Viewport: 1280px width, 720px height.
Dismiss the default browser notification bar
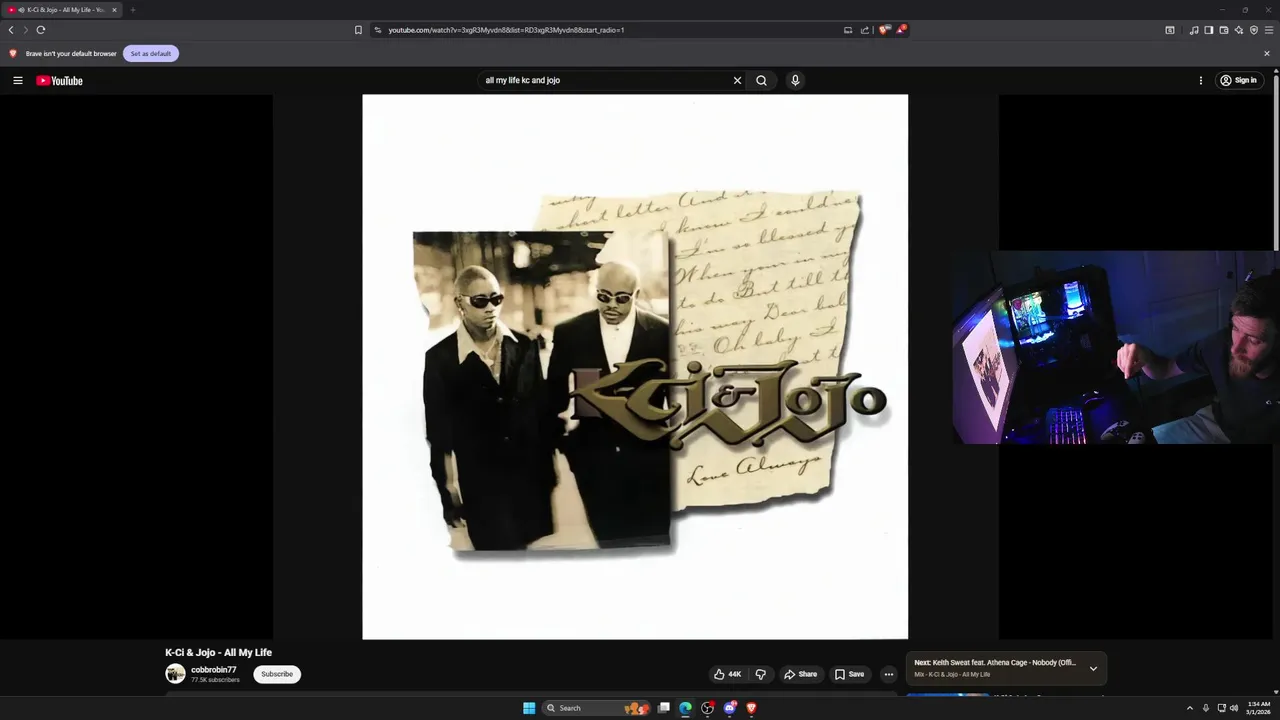point(1267,53)
